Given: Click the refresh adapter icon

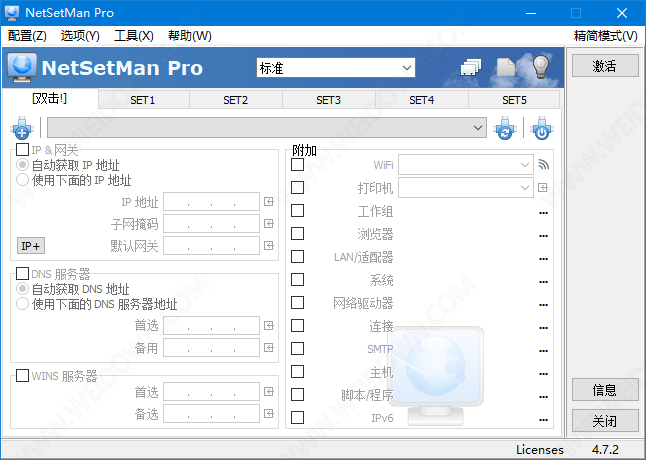Looking at the screenshot, I should click(505, 128).
